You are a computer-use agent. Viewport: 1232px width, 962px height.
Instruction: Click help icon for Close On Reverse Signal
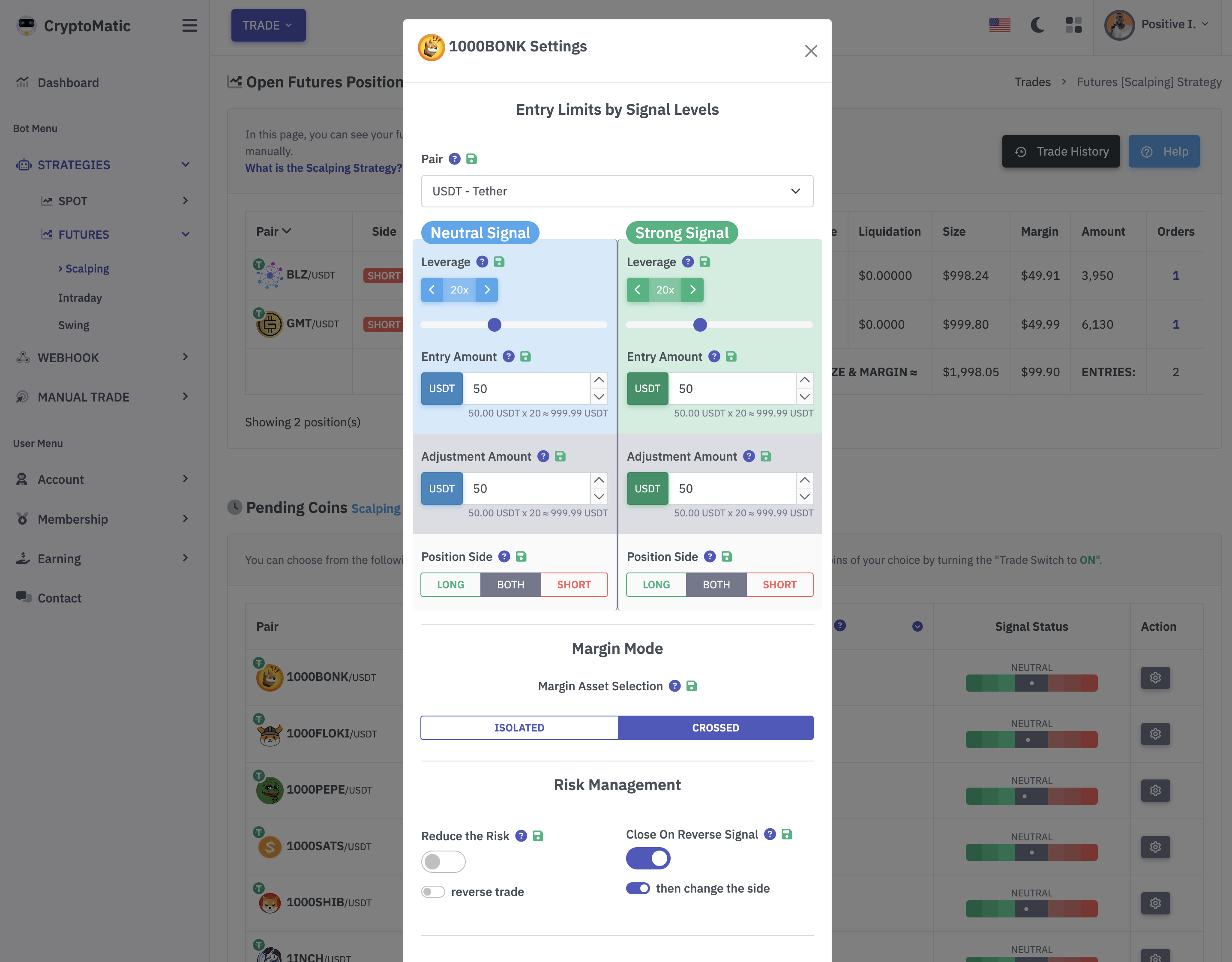point(770,834)
